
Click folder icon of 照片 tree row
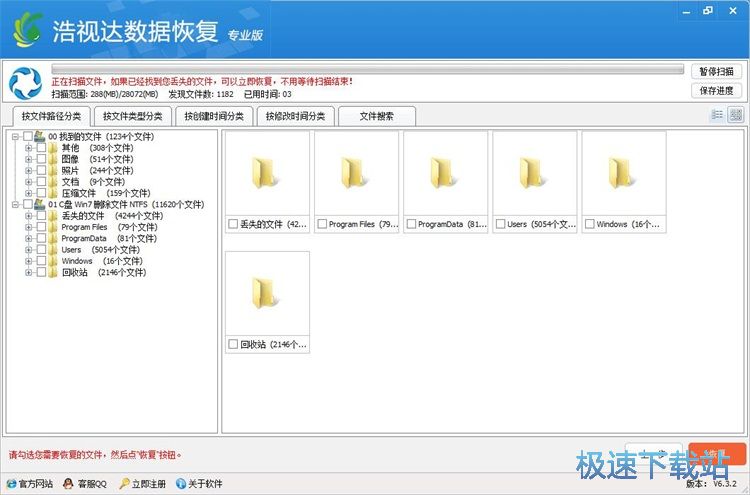(x=53, y=170)
